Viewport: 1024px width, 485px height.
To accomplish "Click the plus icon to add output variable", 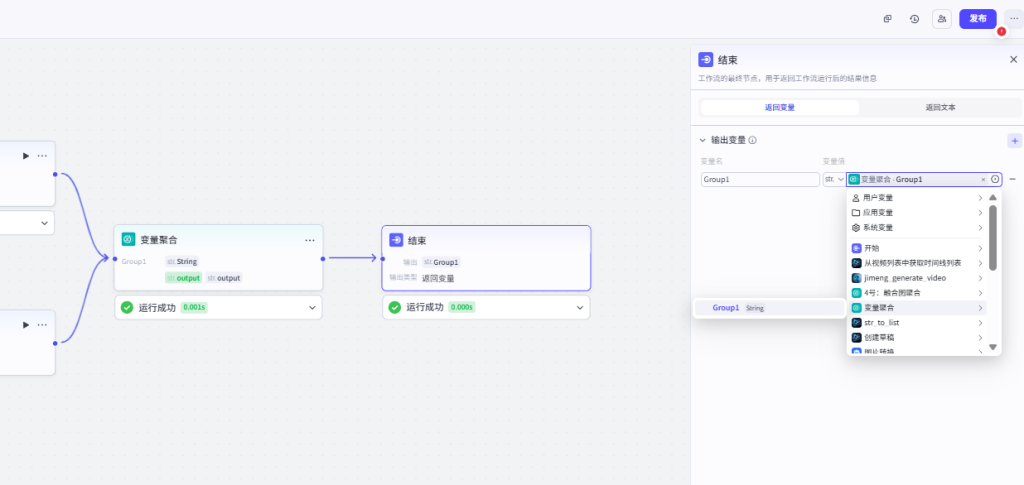I will 1014,141.
